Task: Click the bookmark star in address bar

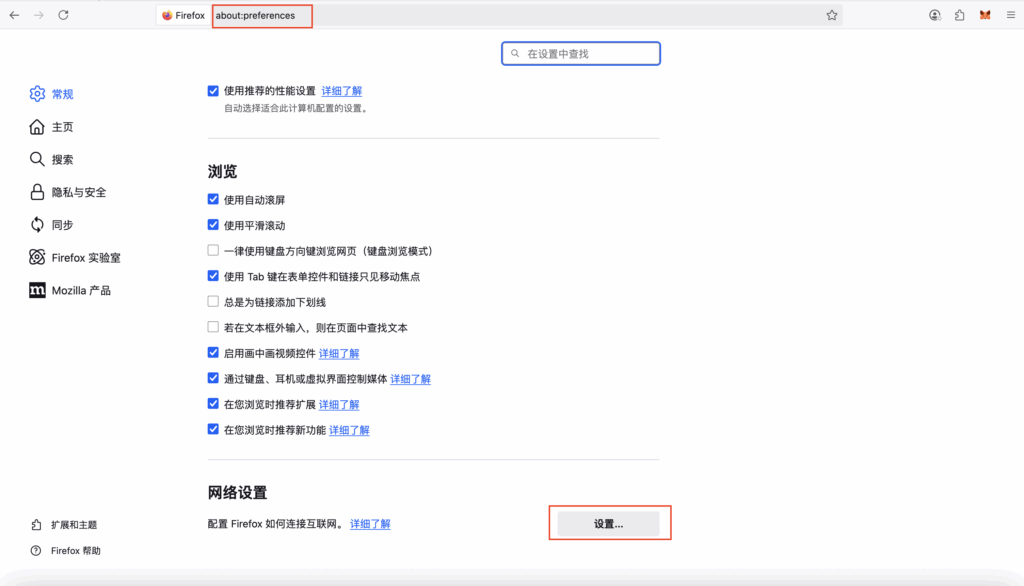Action: tap(831, 15)
